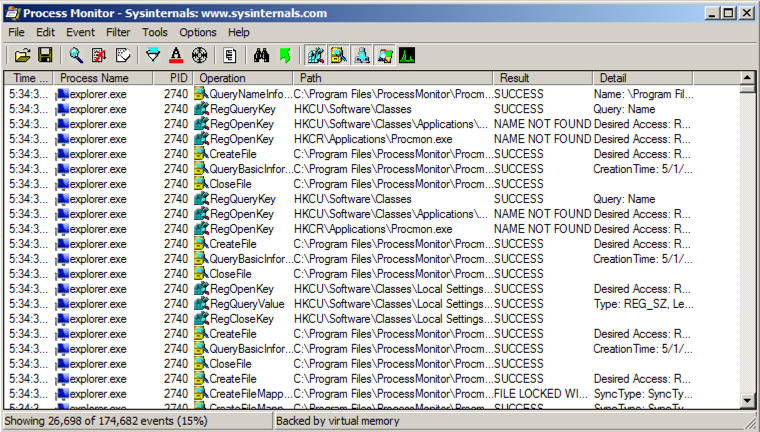
Task: Click the 'Showing 26,698 of 174,682 events' status
Action: (106, 421)
